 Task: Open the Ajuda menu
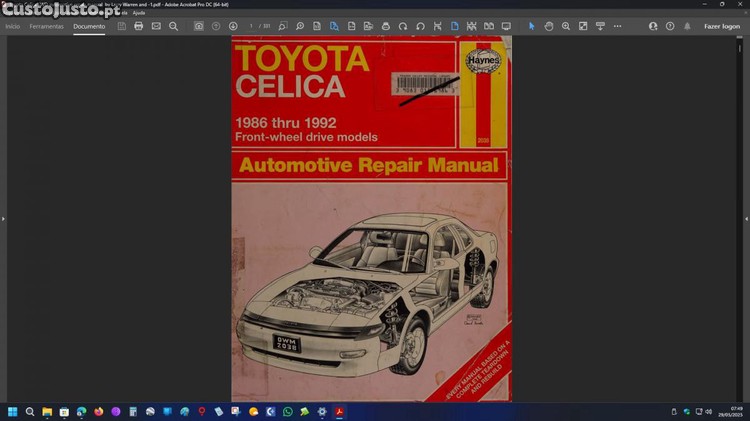139,12
